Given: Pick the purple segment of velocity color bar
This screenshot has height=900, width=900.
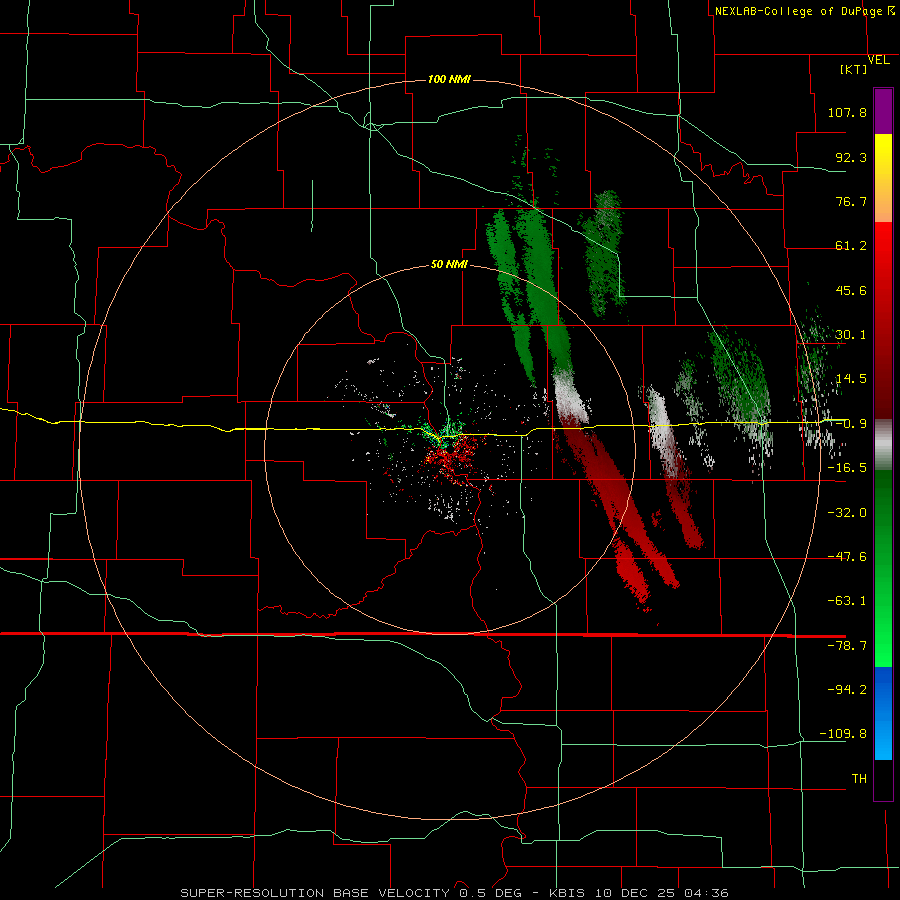Looking at the screenshot, I should [883, 112].
